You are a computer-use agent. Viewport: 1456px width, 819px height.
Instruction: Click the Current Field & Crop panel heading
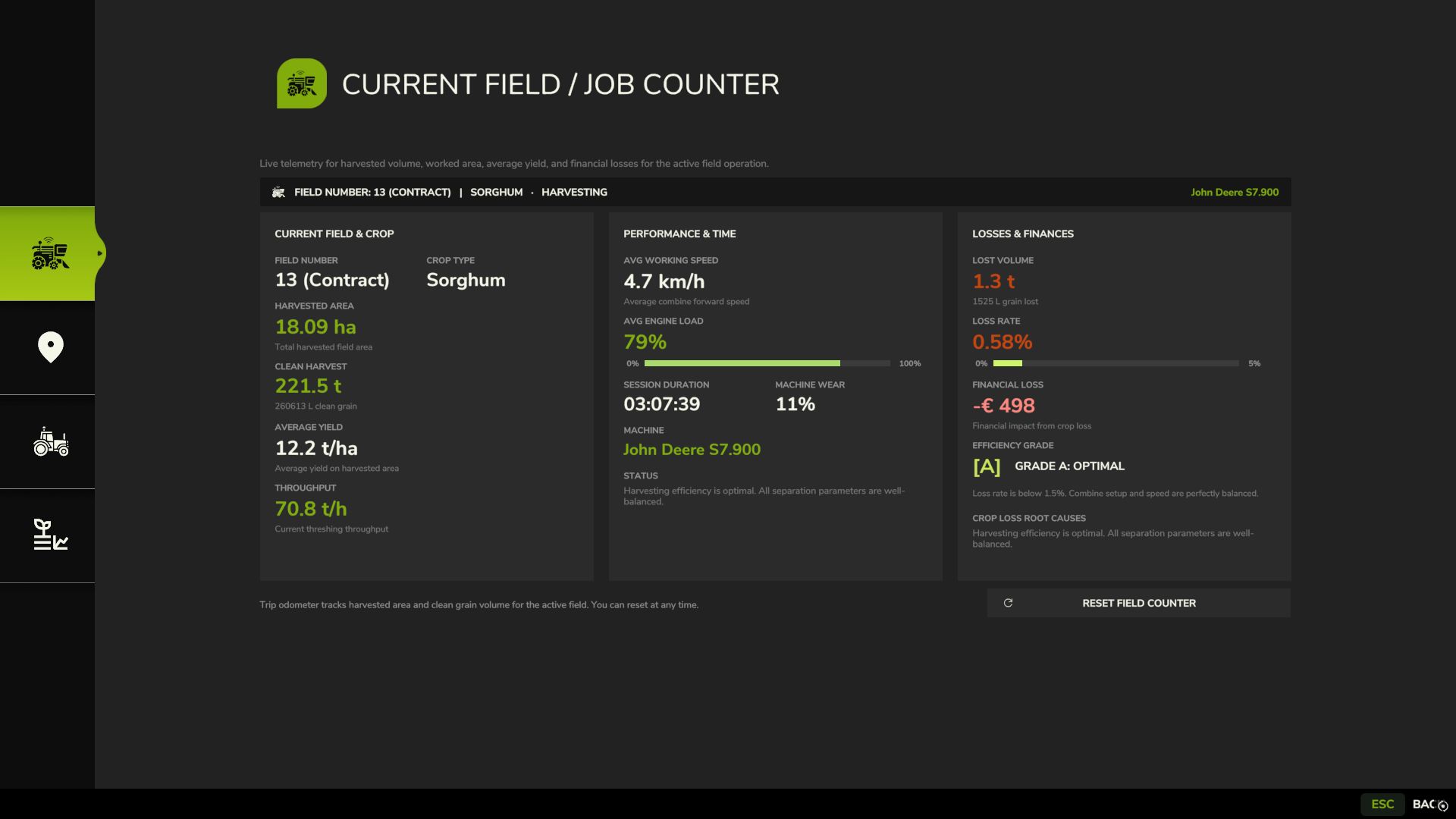[334, 234]
